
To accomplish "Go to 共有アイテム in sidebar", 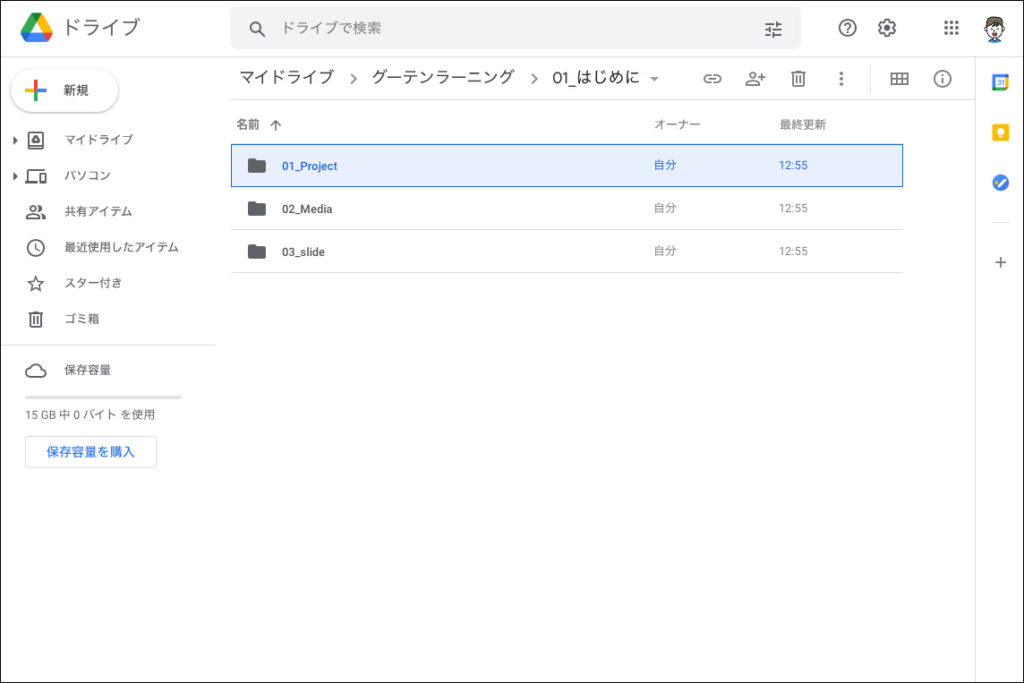I will 97,212.
